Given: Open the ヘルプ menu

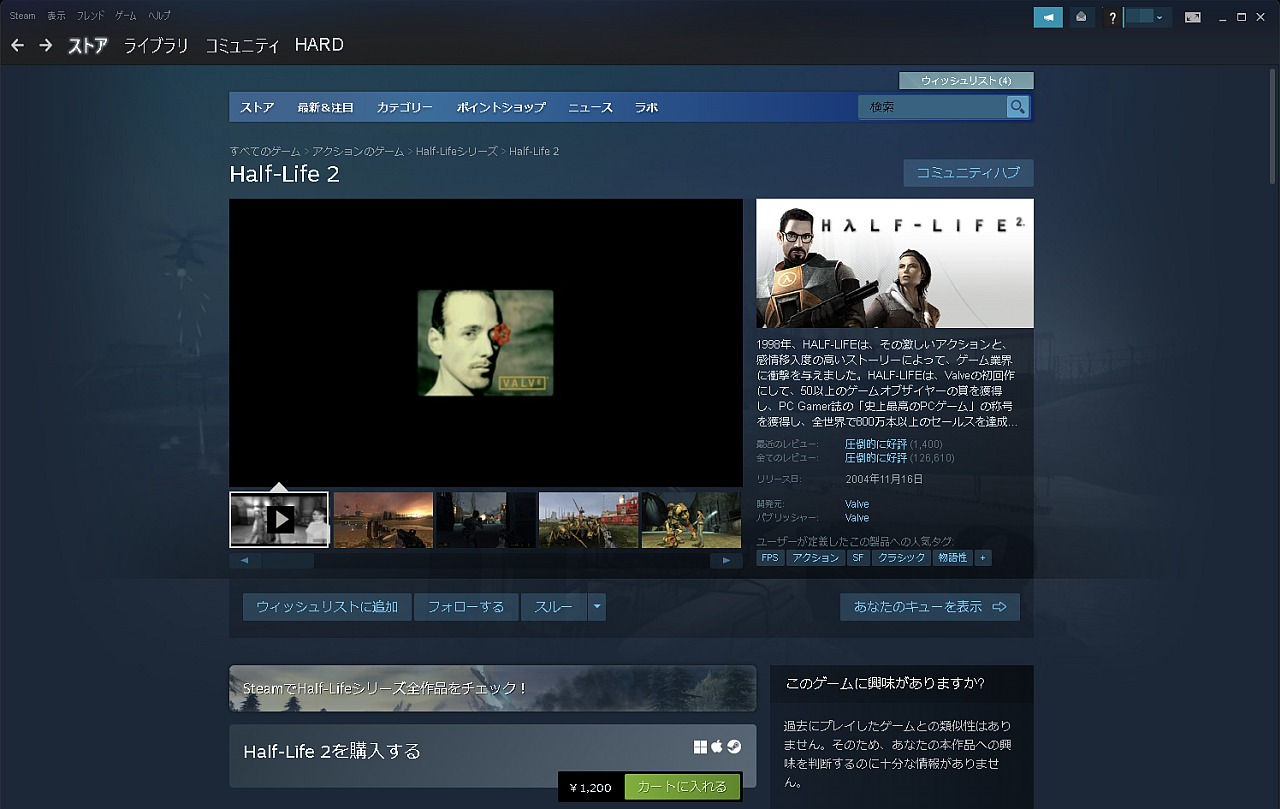Looking at the screenshot, I should click(x=159, y=16).
